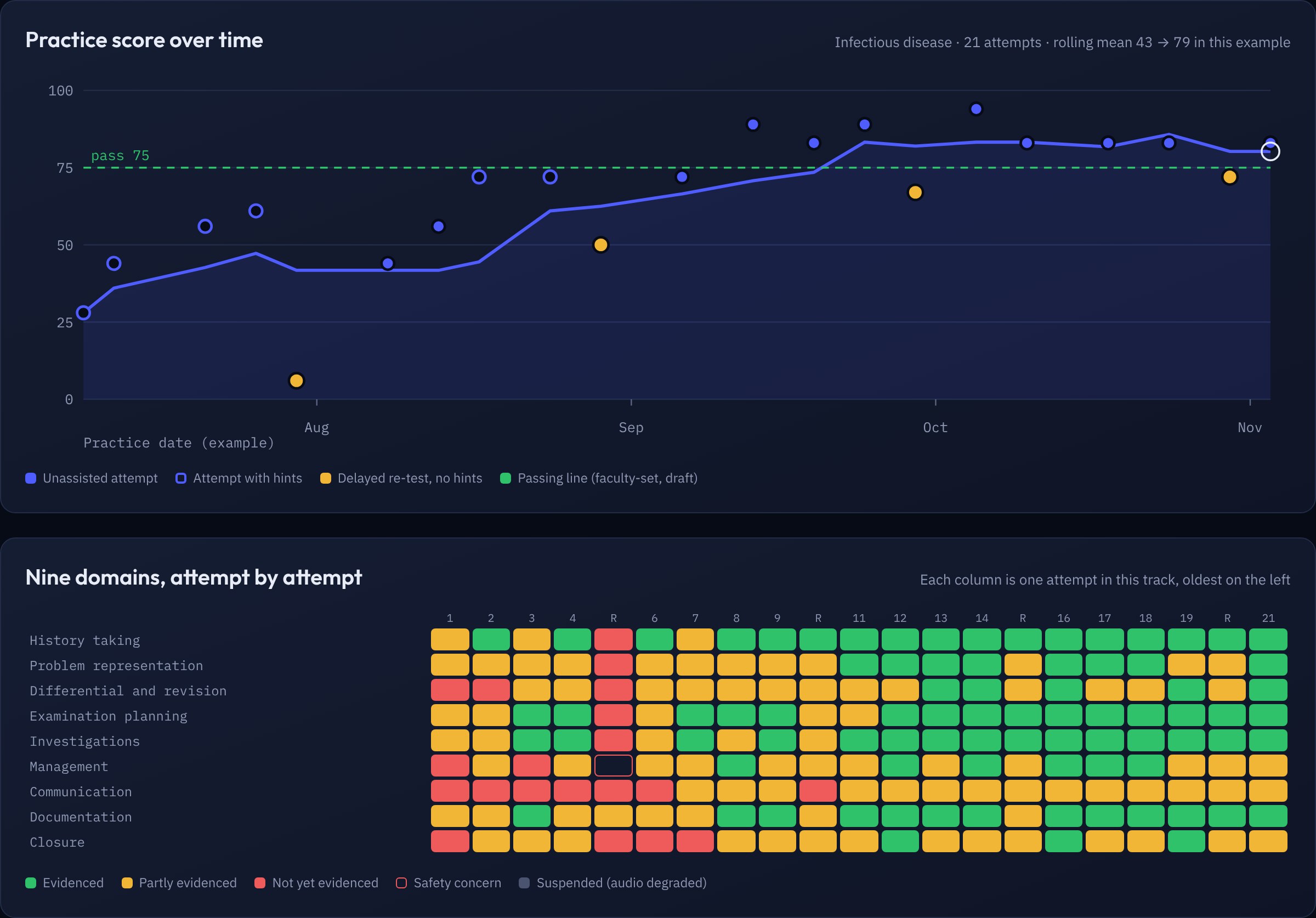Click the Passing line legend entry
The width and height of the screenshot is (1316, 918).
coord(599,478)
